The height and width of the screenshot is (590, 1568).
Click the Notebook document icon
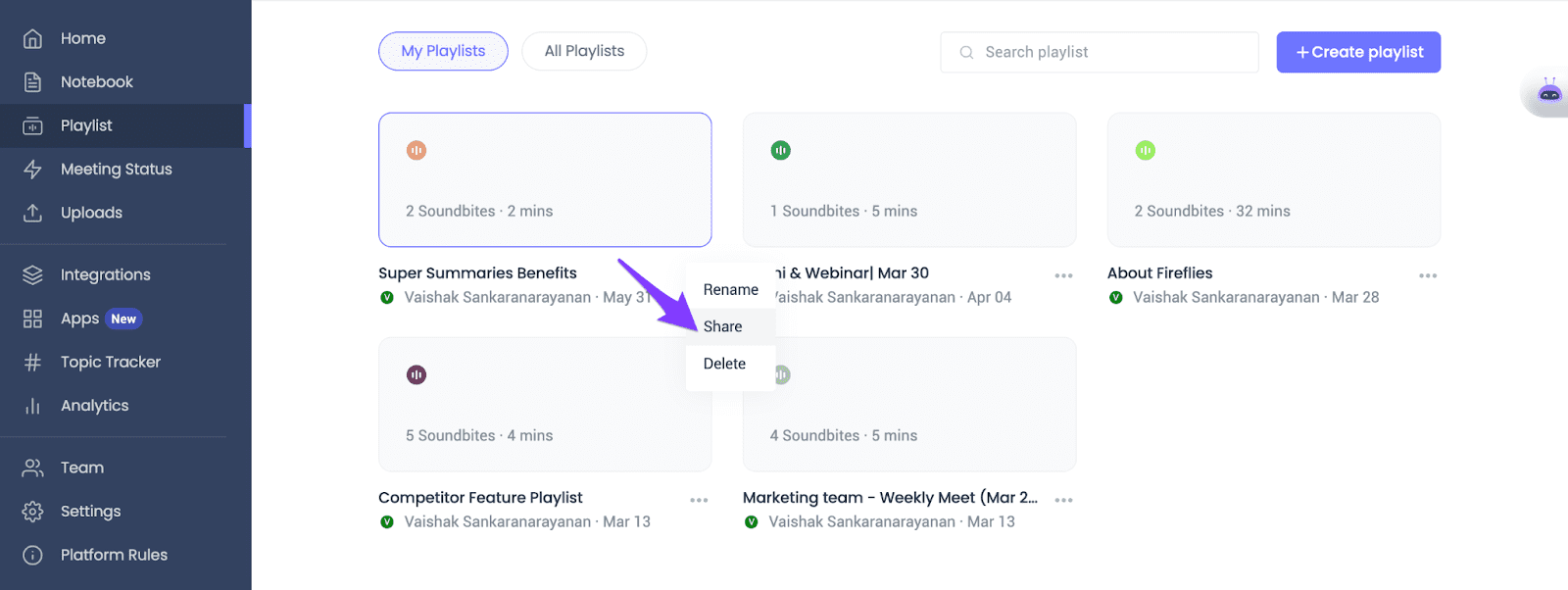click(x=32, y=82)
